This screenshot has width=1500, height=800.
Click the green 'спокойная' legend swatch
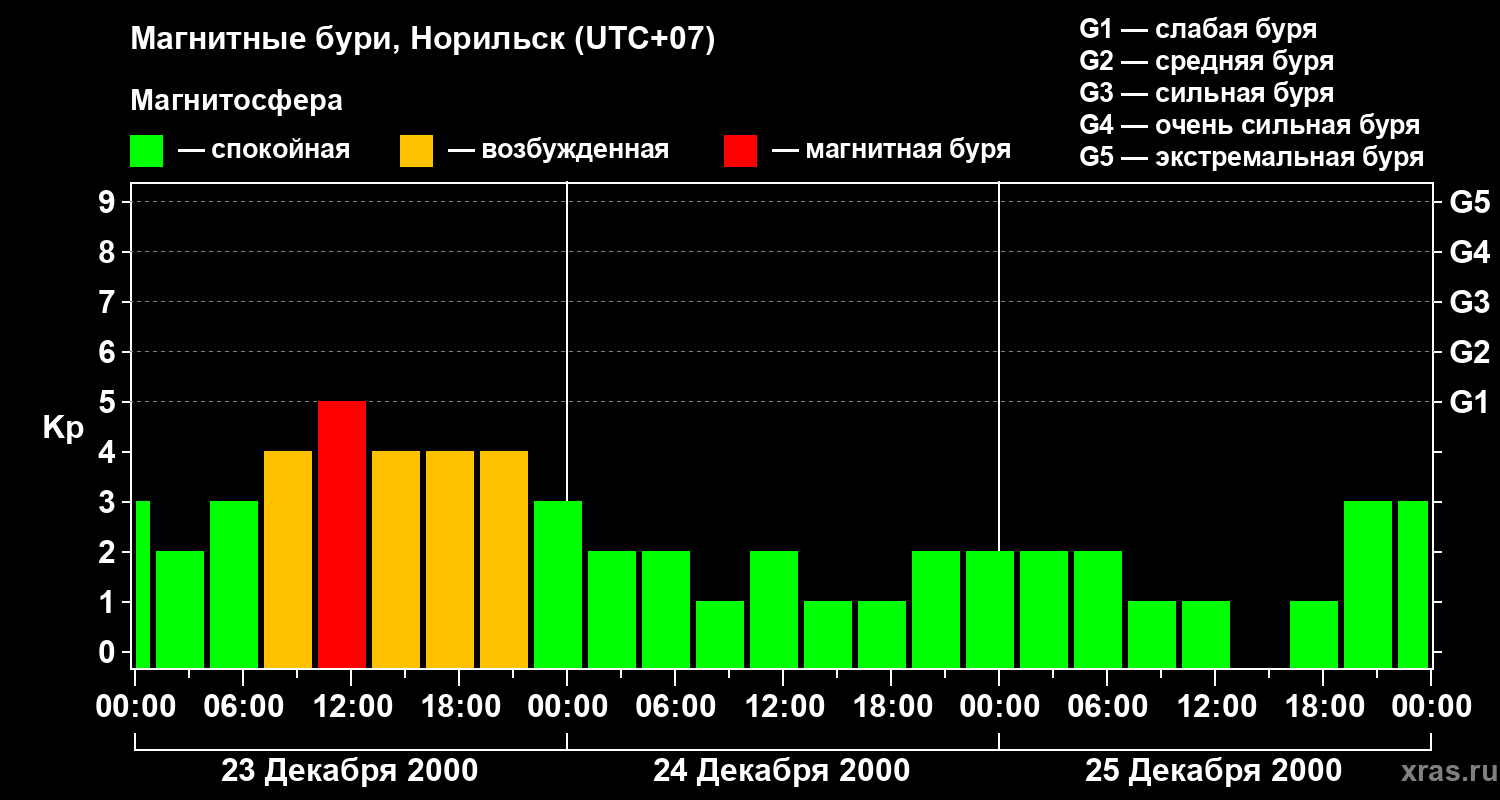point(147,151)
